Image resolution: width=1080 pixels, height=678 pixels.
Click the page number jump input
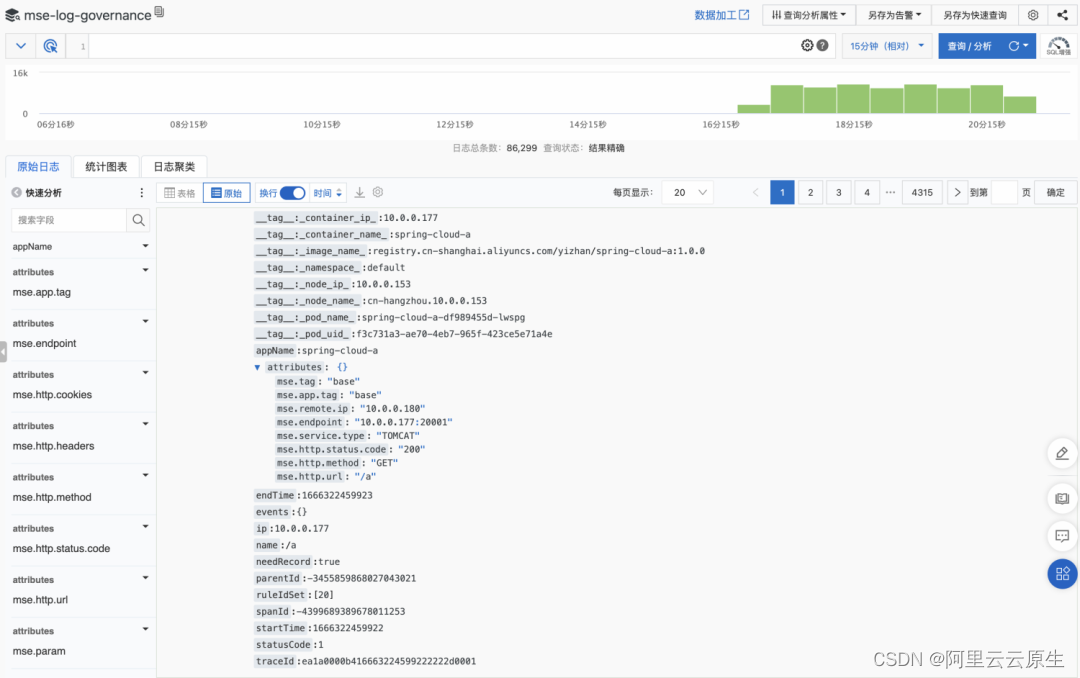pyautogui.click(x=1004, y=193)
